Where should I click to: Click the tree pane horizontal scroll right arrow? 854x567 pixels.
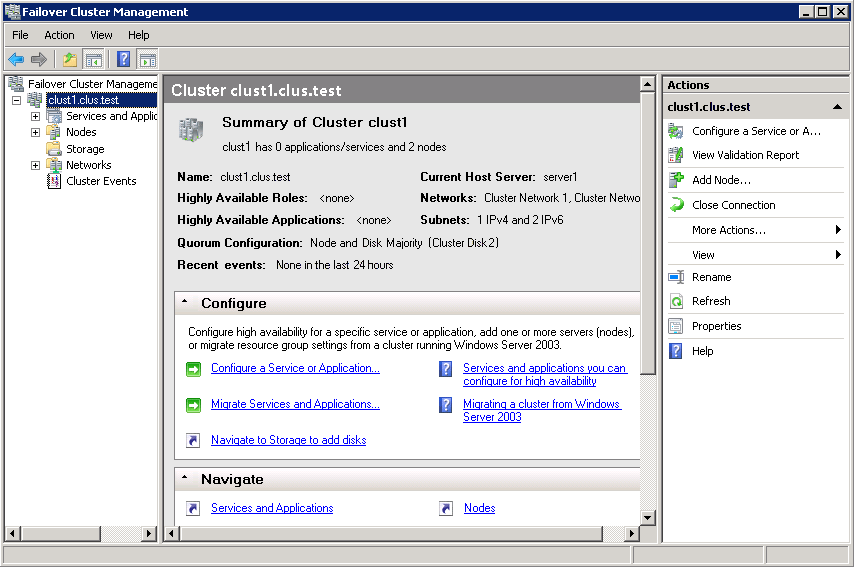tap(149, 533)
